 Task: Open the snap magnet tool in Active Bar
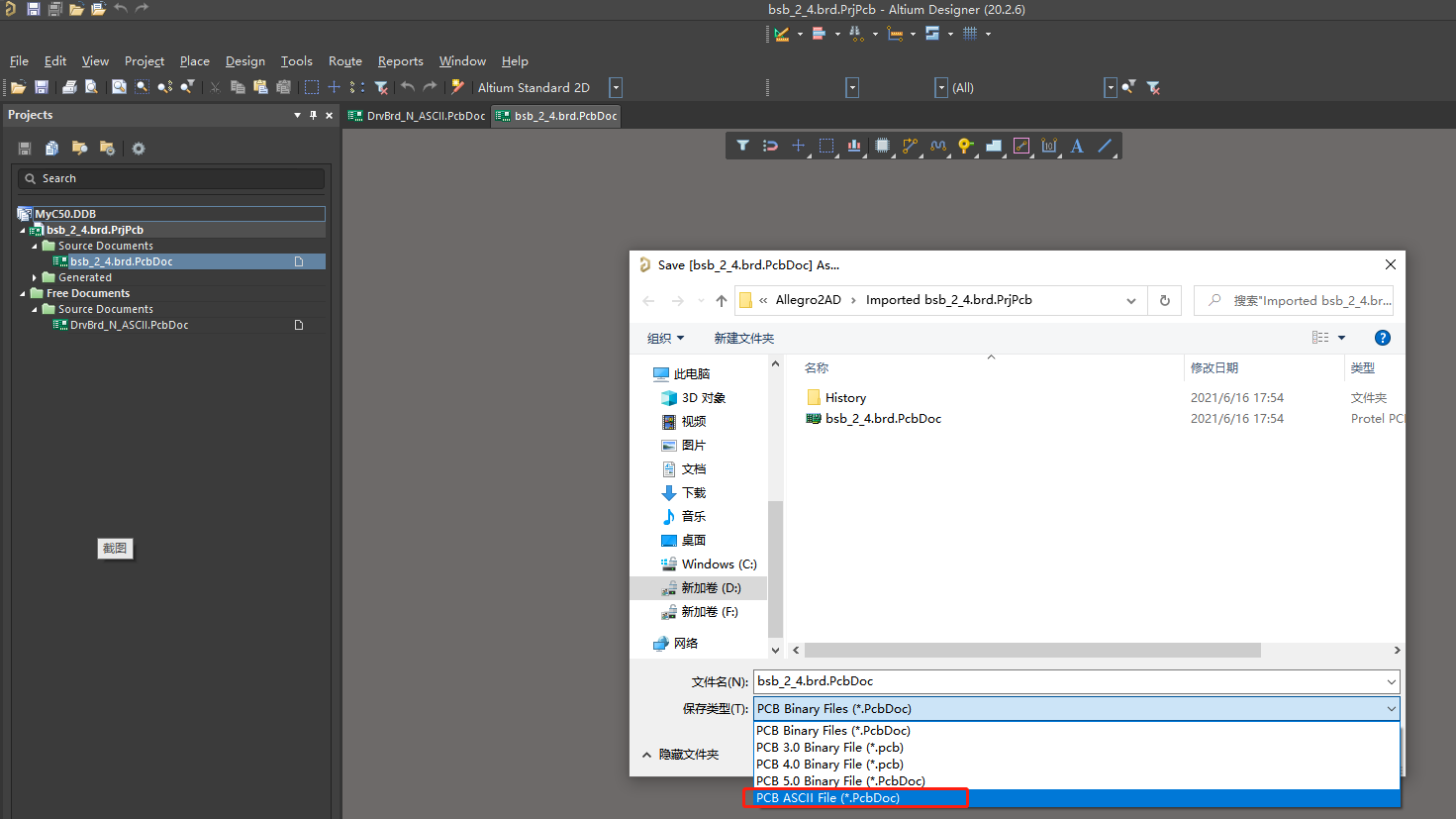770,146
